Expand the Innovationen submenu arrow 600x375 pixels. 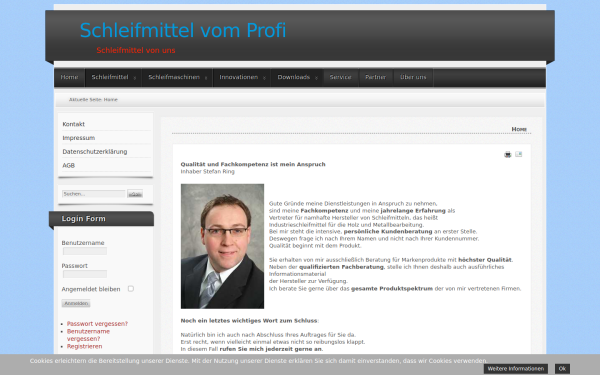pyautogui.click(x=264, y=78)
